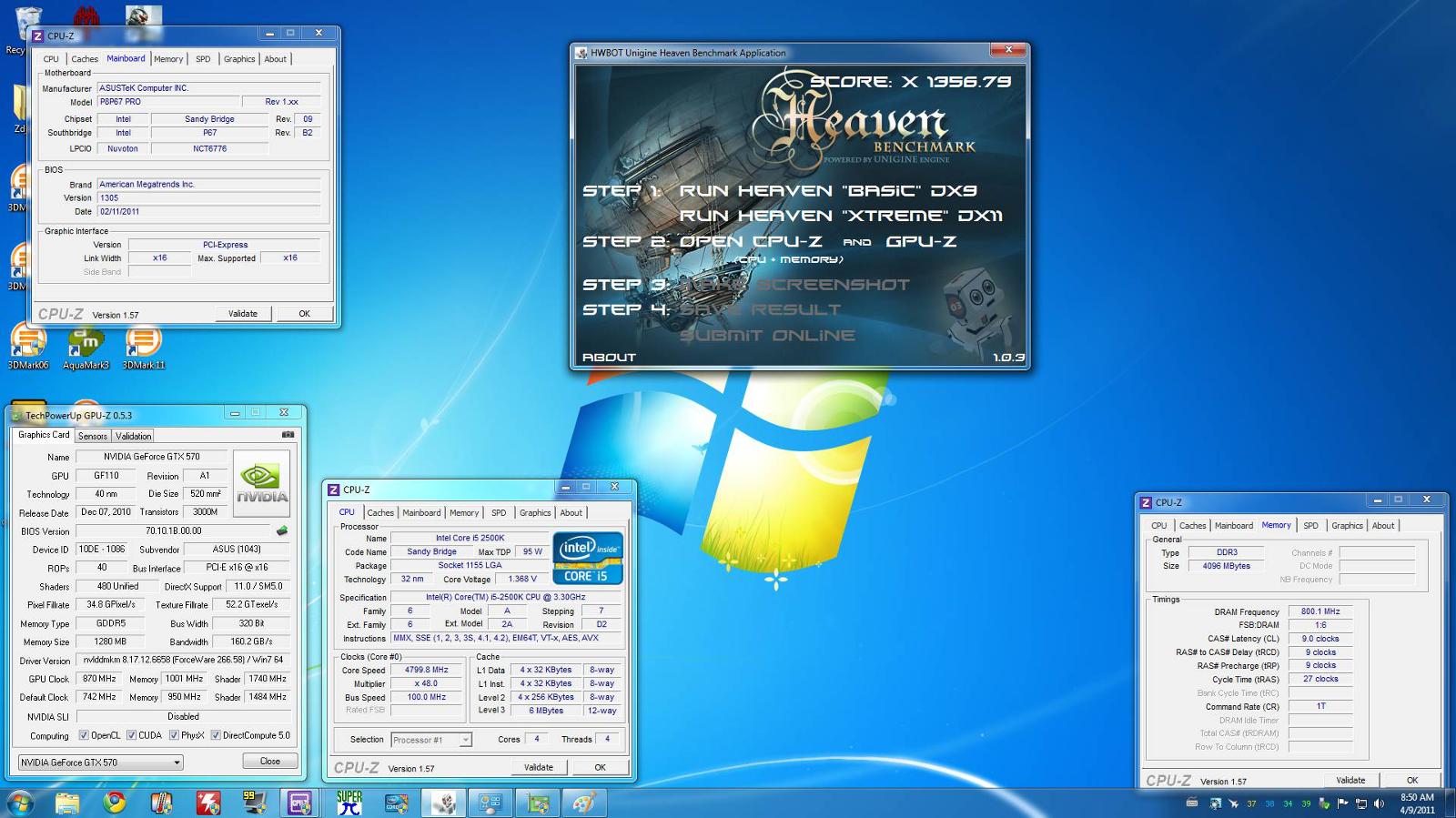1456x818 pixels.
Task: Click the network tray icon
Action: [1361, 803]
